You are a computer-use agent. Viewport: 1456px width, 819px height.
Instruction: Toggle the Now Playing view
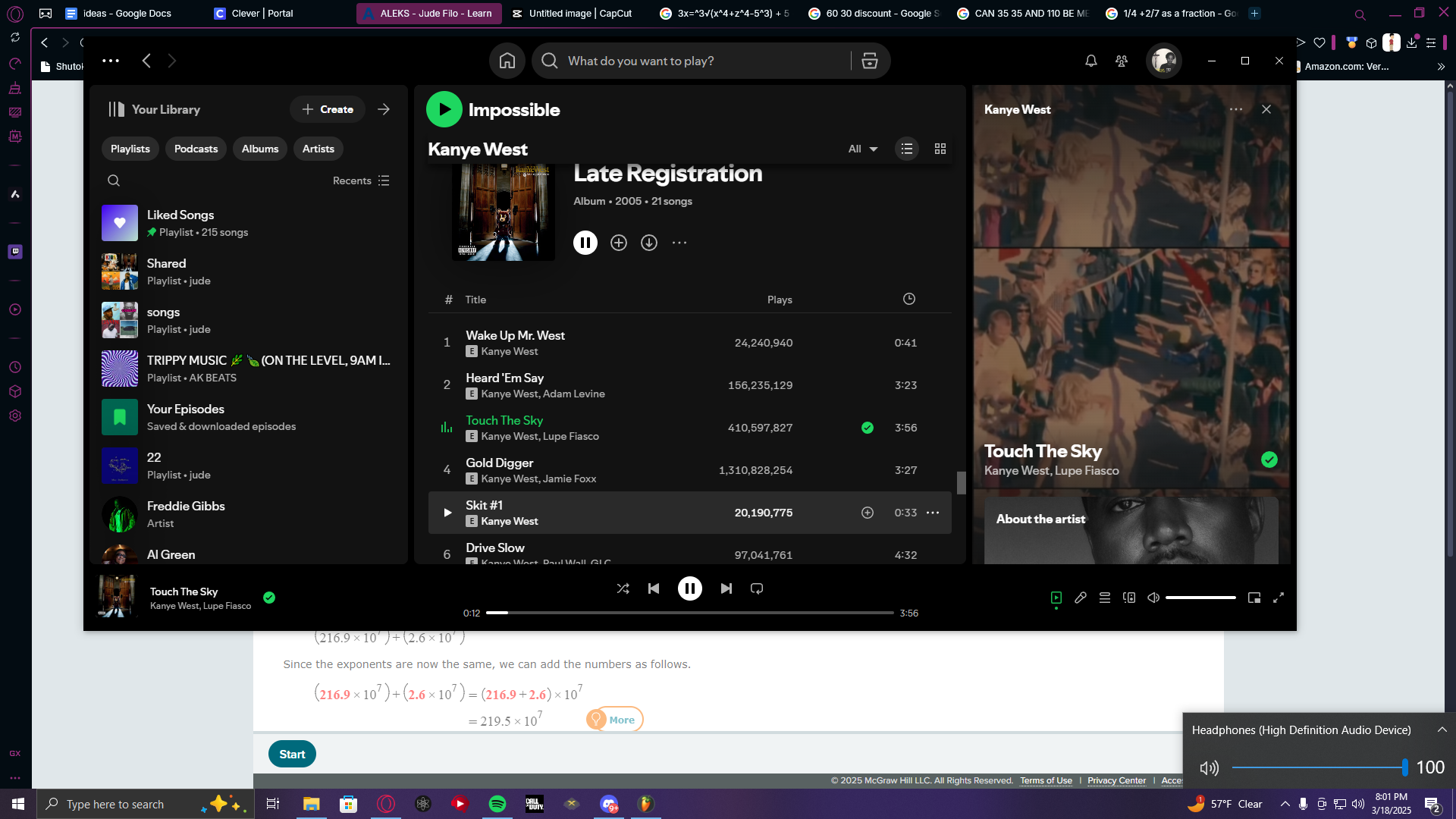(1056, 598)
